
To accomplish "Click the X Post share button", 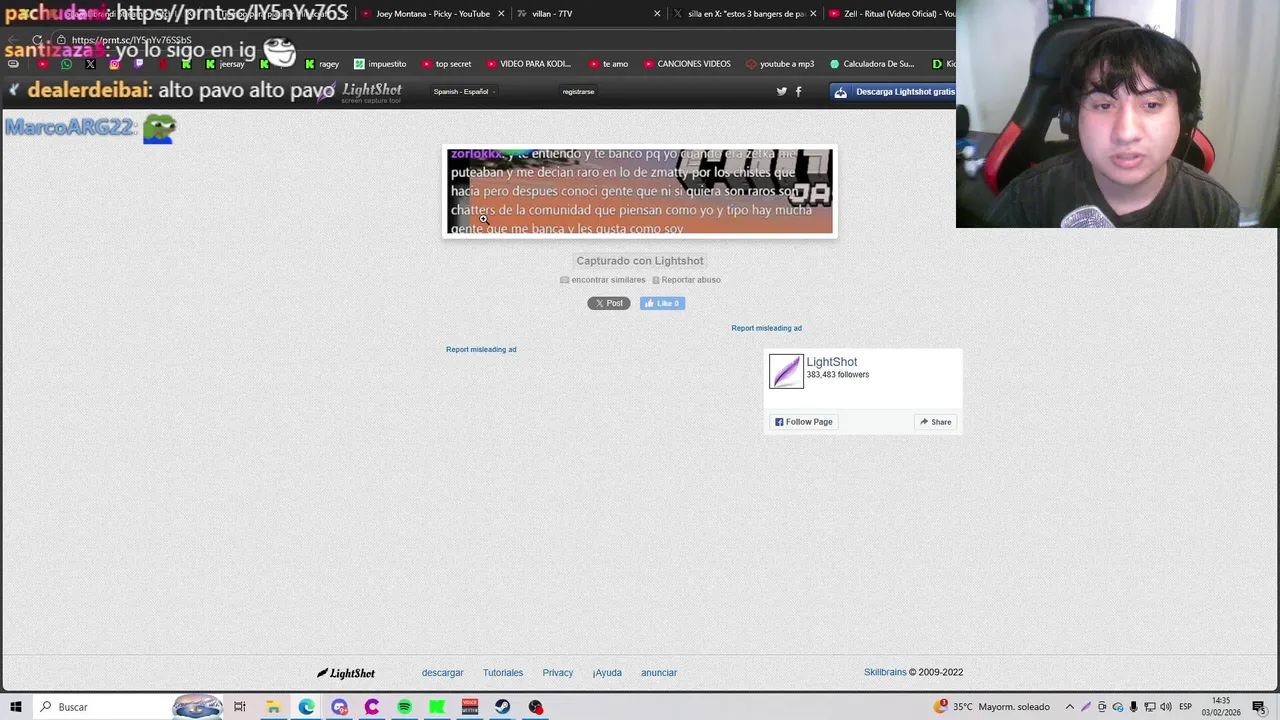I will 608,303.
